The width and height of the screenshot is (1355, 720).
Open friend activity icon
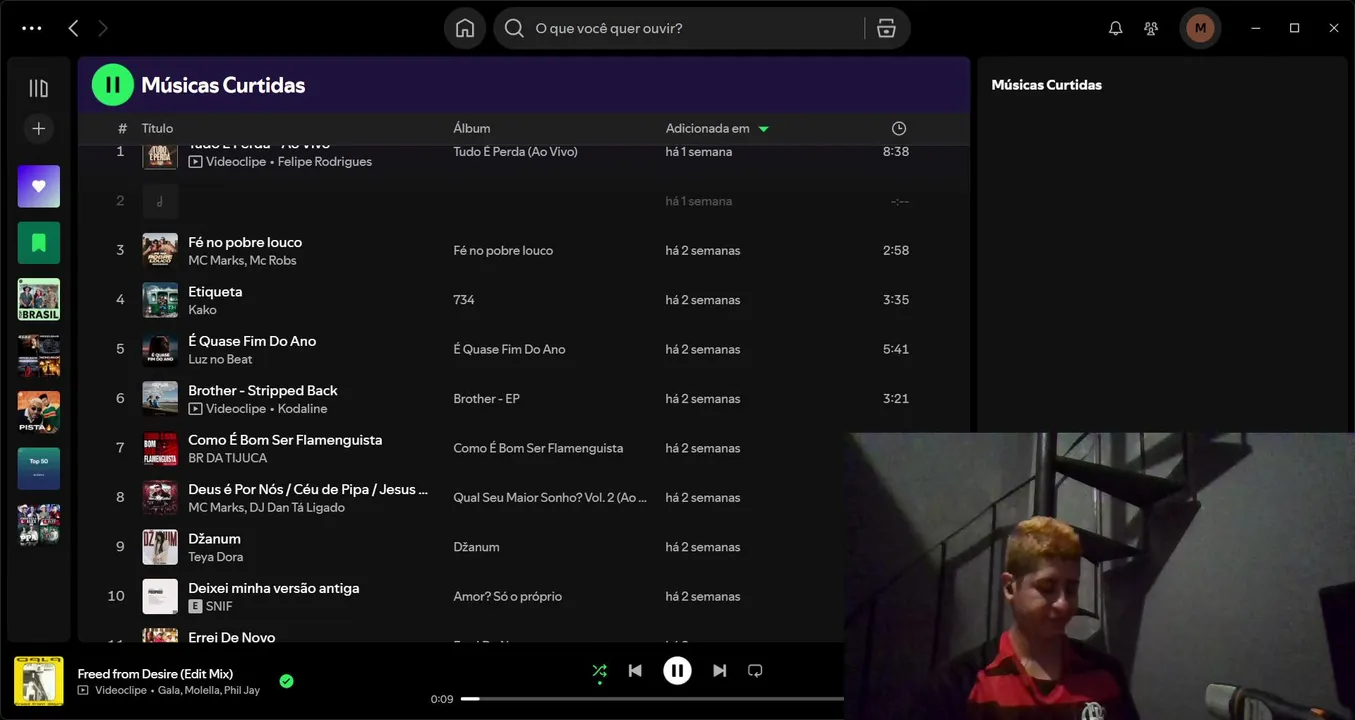1151,28
